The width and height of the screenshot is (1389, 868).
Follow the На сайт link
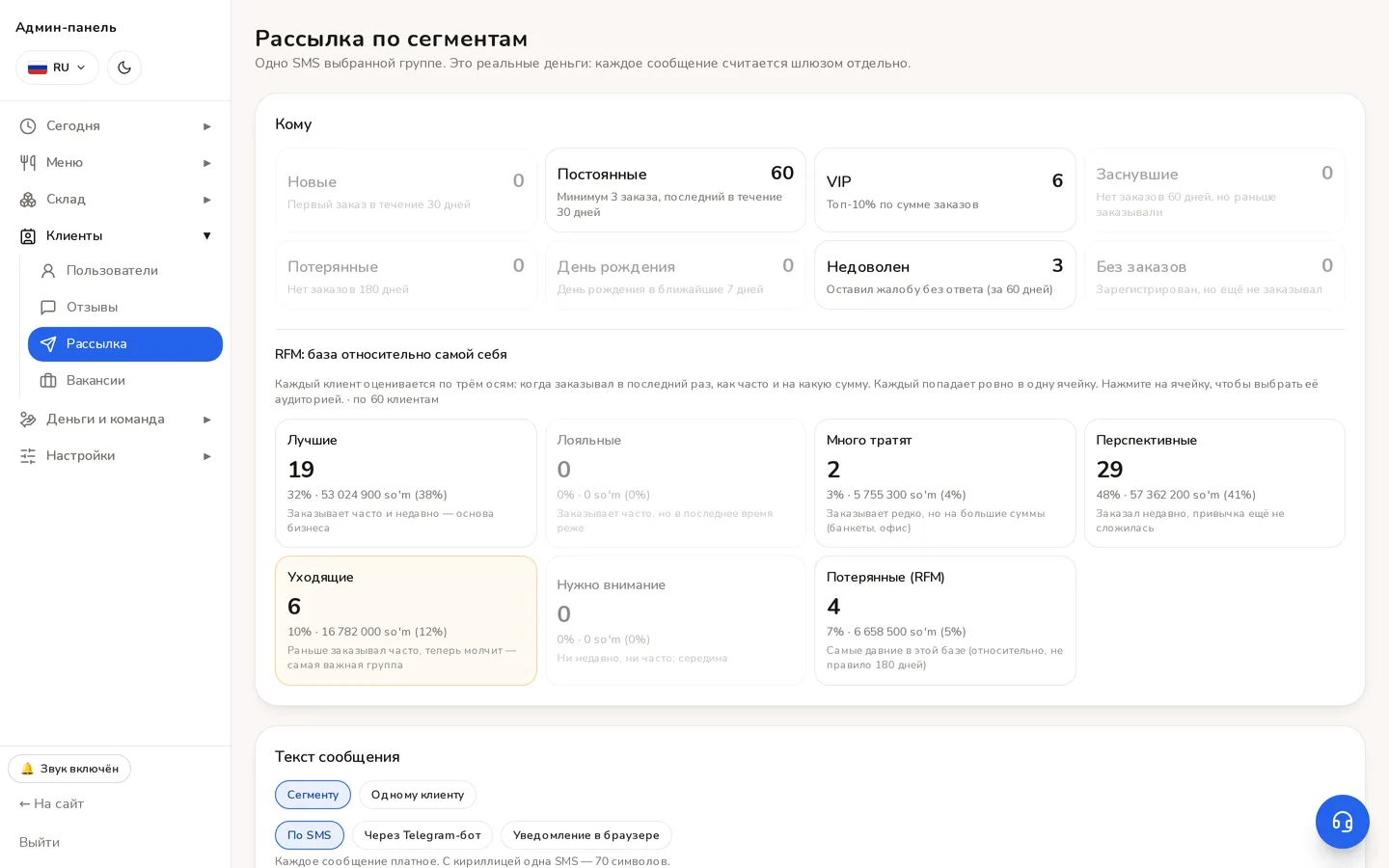(x=51, y=803)
